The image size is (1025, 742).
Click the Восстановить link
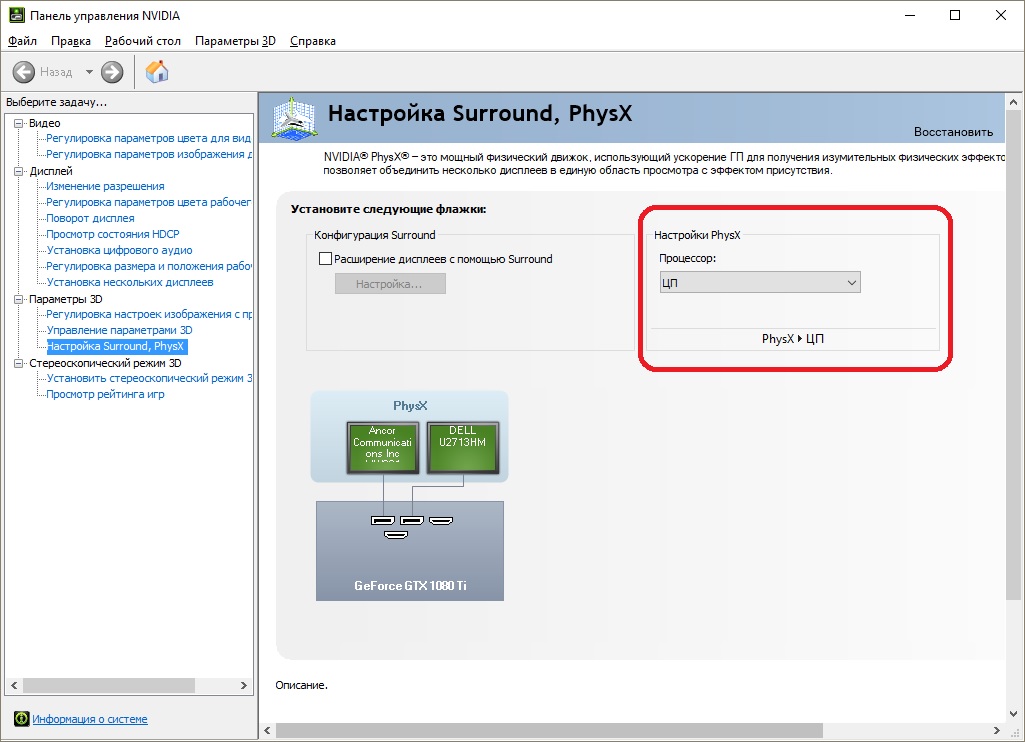(x=953, y=131)
